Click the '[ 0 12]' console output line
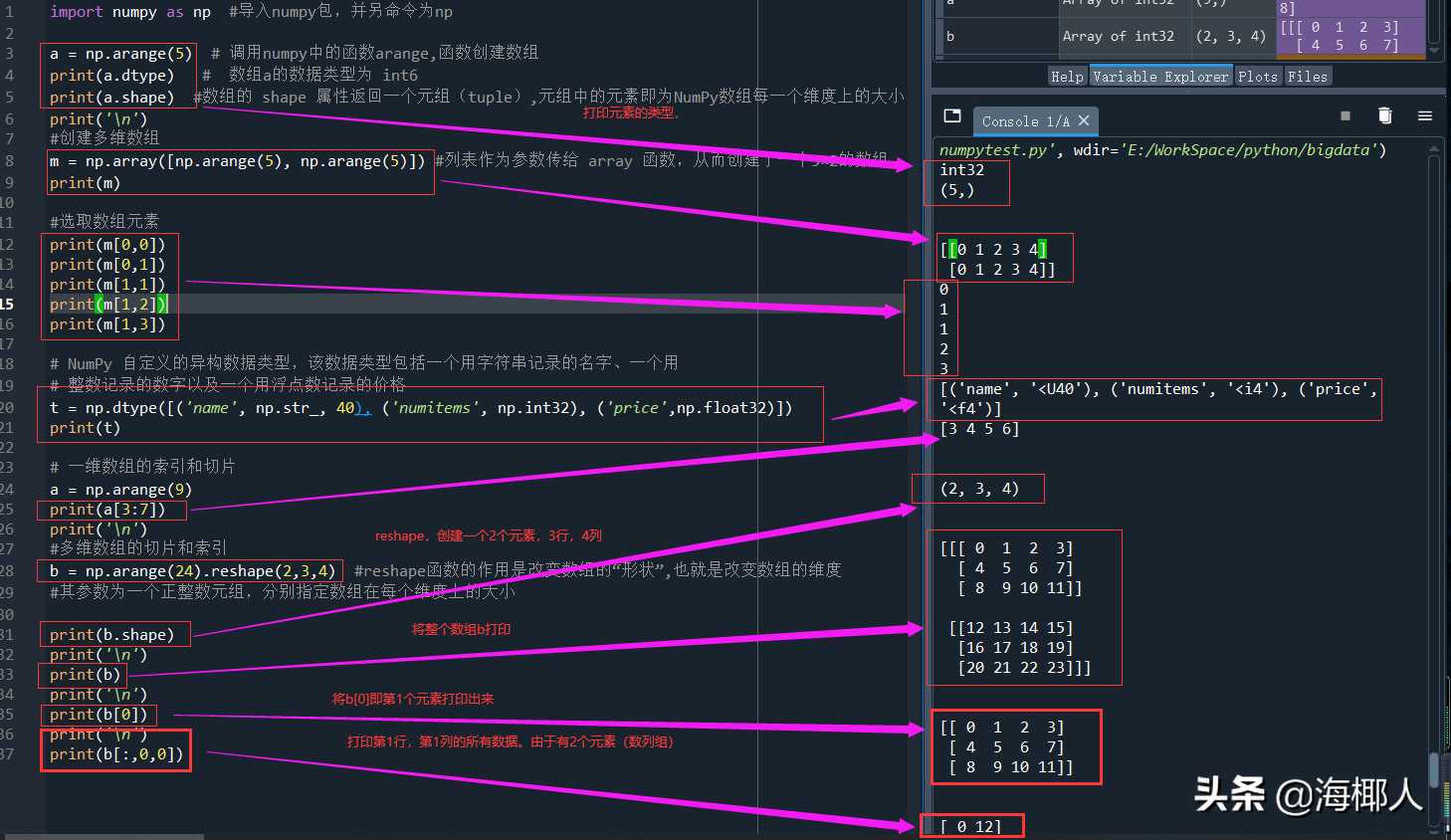Viewport: 1451px width, 840px height. pos(970,826)
